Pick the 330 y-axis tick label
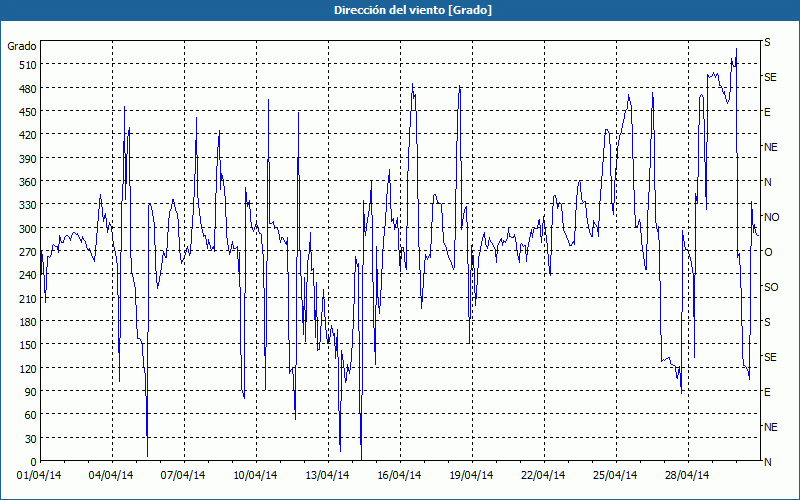Image resolution: width=800 pixels, height=500 pixels. click(x=28, y=205)
